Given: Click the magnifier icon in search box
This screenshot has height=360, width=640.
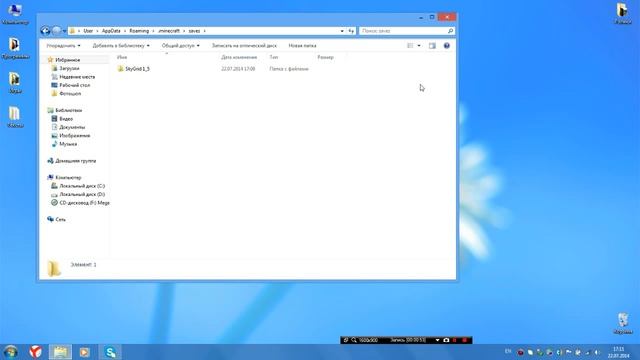Looking at the screenshot, I should (x=450, y=31).
